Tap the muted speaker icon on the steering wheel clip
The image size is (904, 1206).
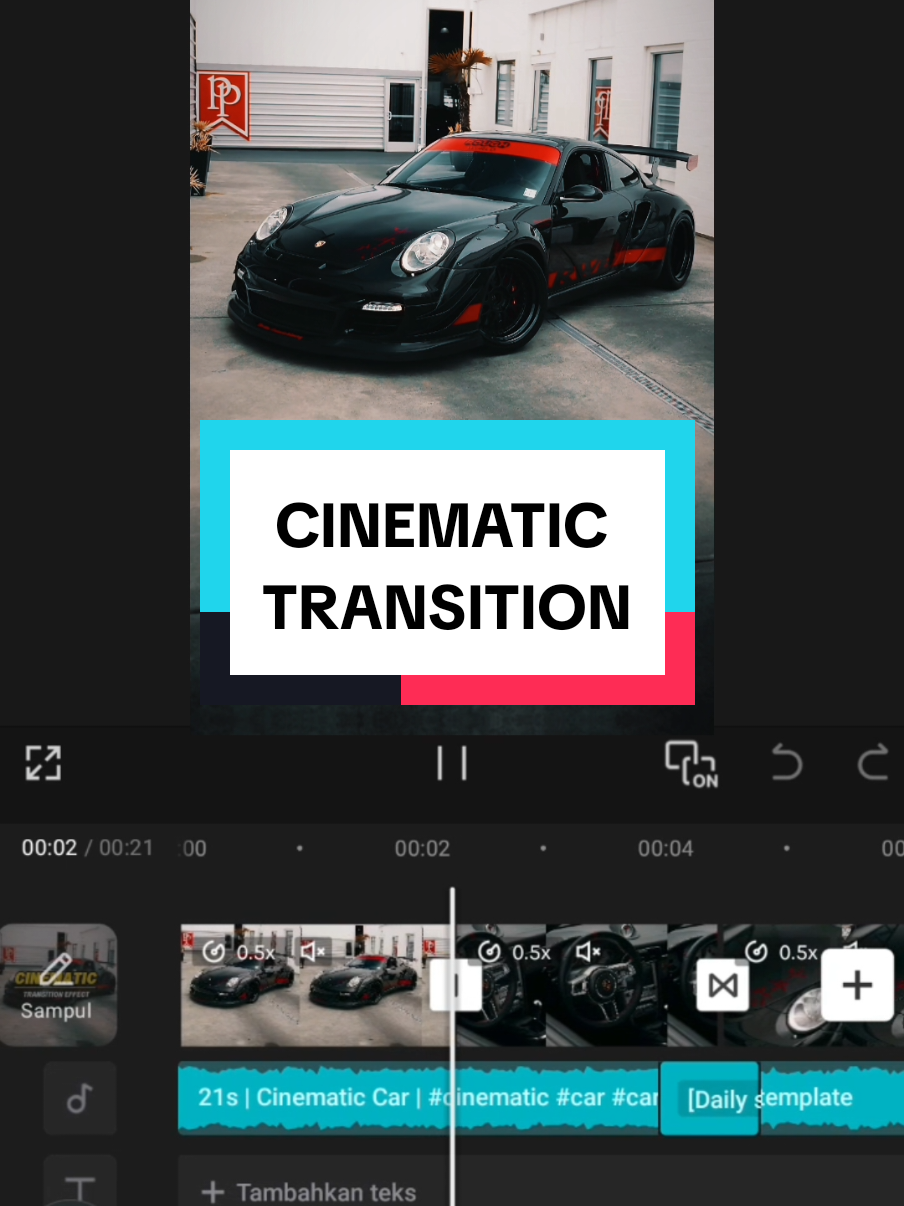(589, 952)
